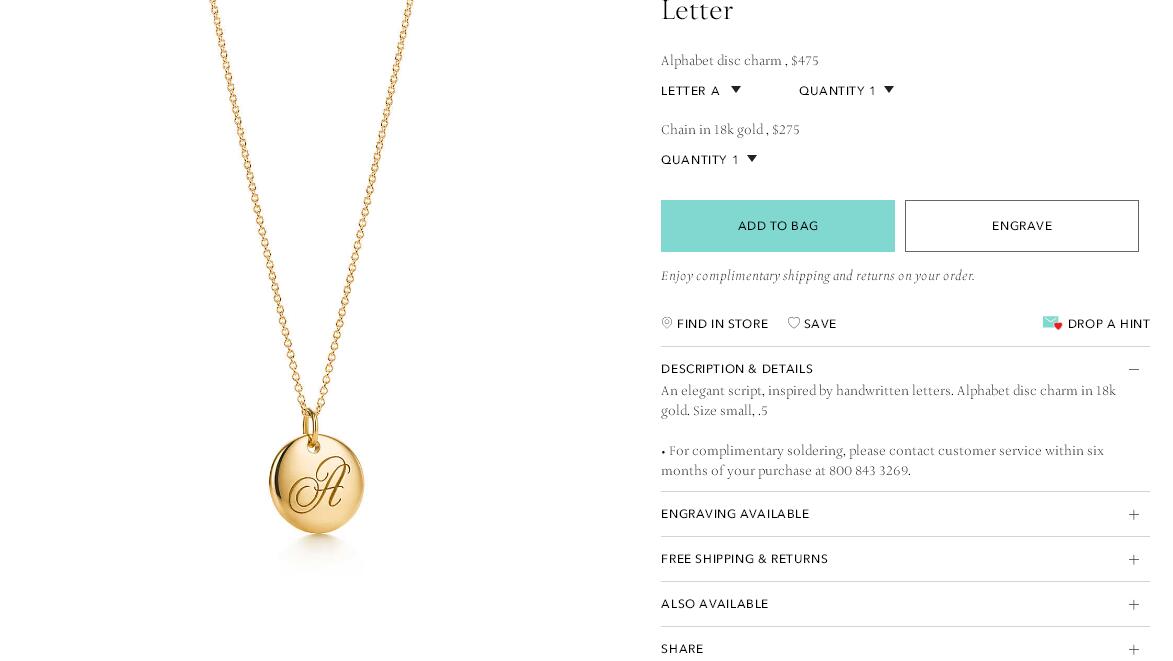Viewport: 1173px width, 661px height.
Task: Expand the Also Available section
Action: pyautogui.click(x=905, y=604)
